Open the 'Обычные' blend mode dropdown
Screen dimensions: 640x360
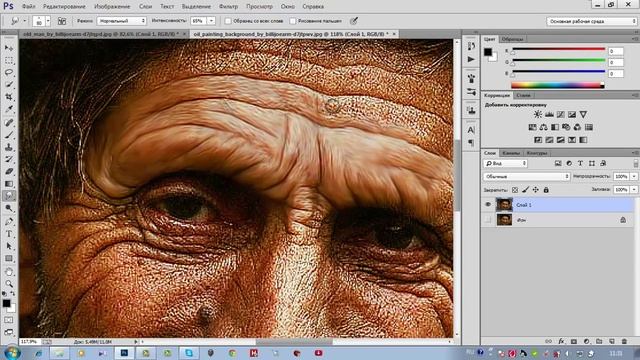[527, 176]
